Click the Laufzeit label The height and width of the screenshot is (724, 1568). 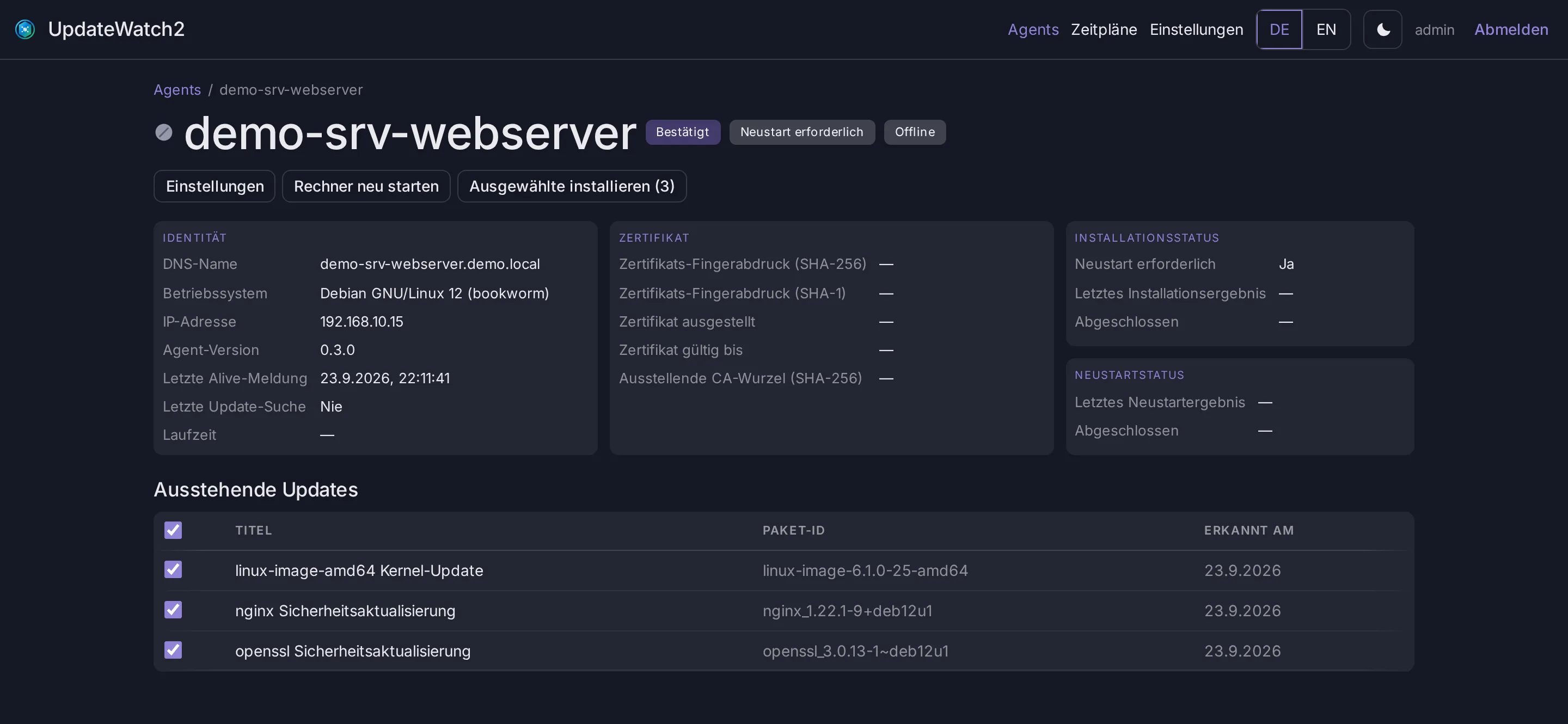point(189,434)
